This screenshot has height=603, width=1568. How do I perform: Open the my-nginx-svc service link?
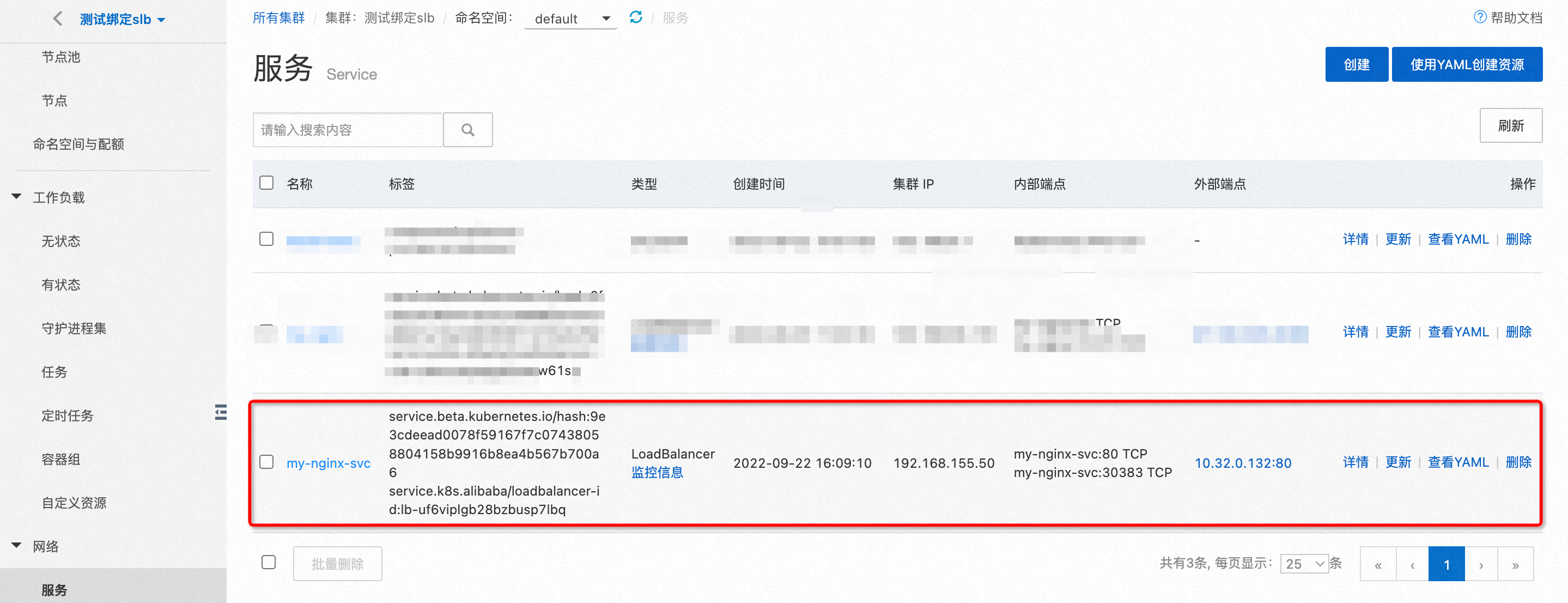(x=328, y=463)
